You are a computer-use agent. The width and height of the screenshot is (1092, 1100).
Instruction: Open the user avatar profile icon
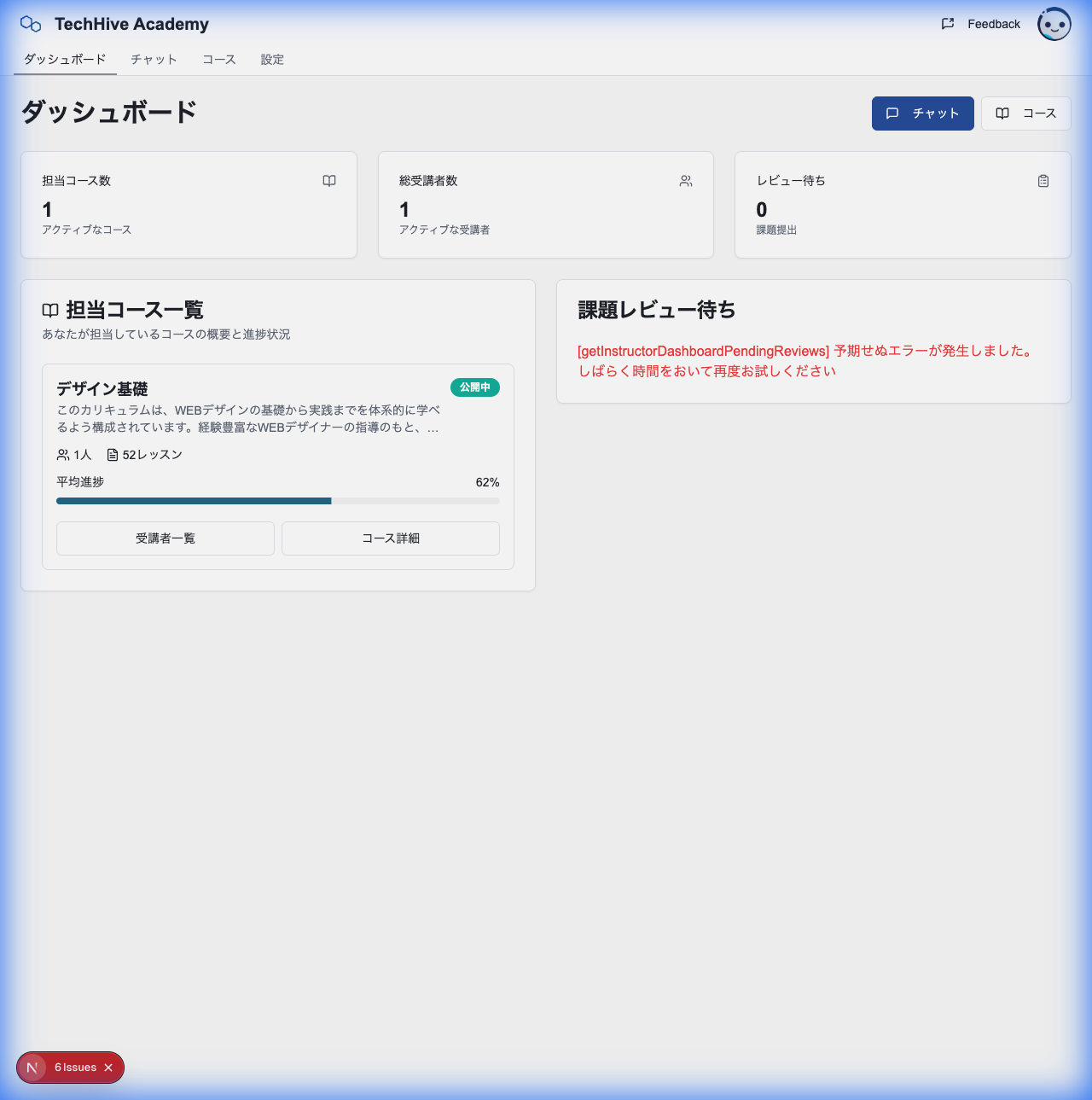point(1054,24)
